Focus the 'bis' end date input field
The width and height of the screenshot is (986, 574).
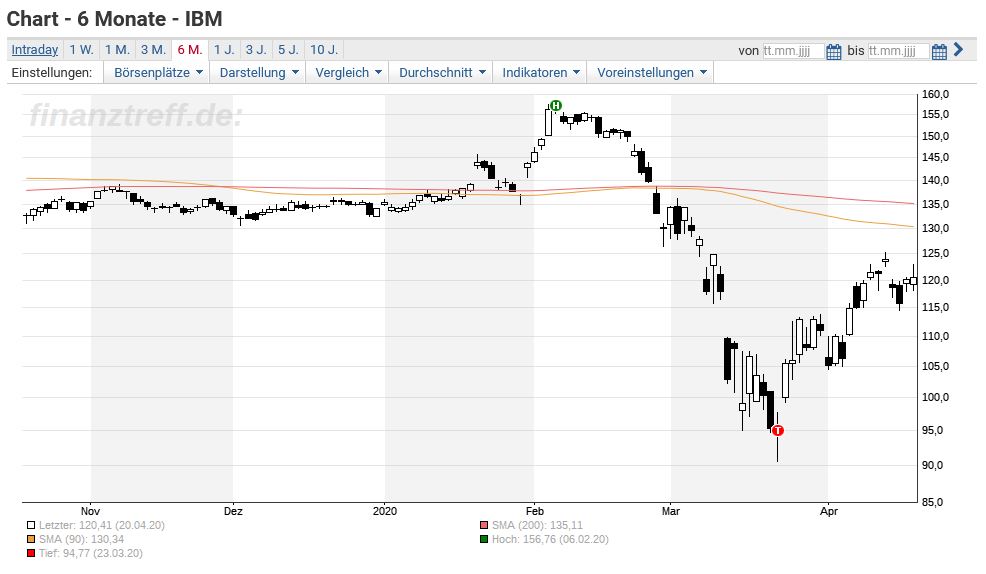tap(898, 51)
